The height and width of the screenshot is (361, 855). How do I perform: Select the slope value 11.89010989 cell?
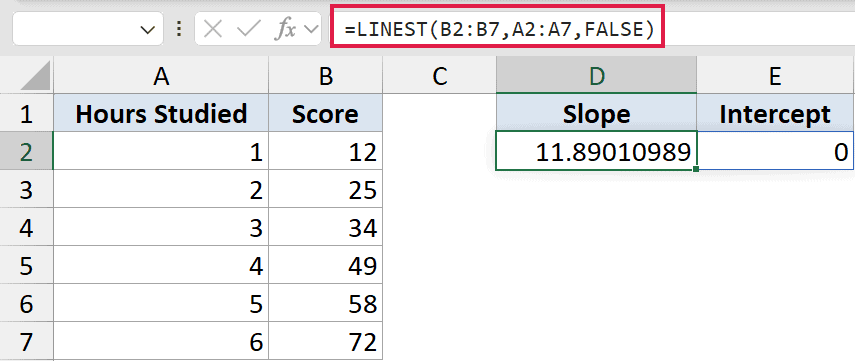[x=597, y=151]
